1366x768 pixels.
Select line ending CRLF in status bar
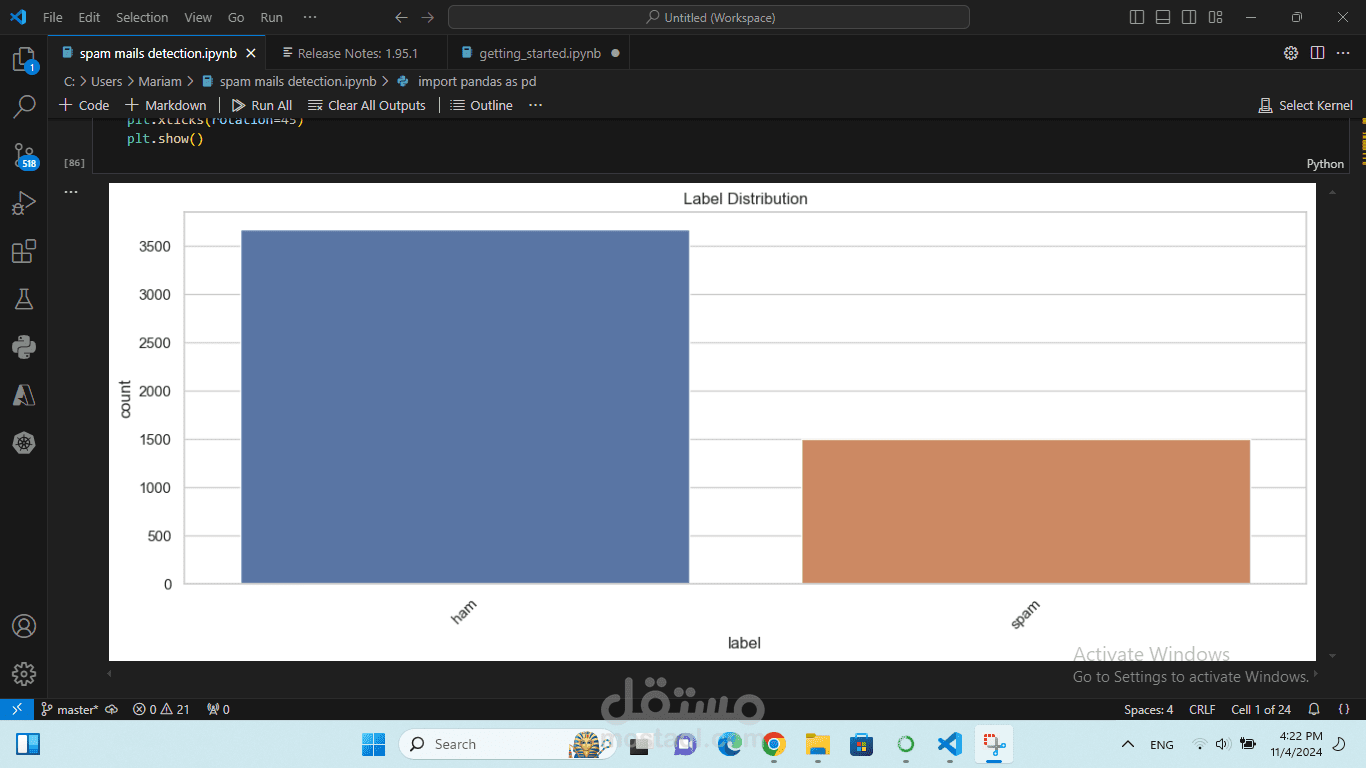click(x=1202, y=709)
